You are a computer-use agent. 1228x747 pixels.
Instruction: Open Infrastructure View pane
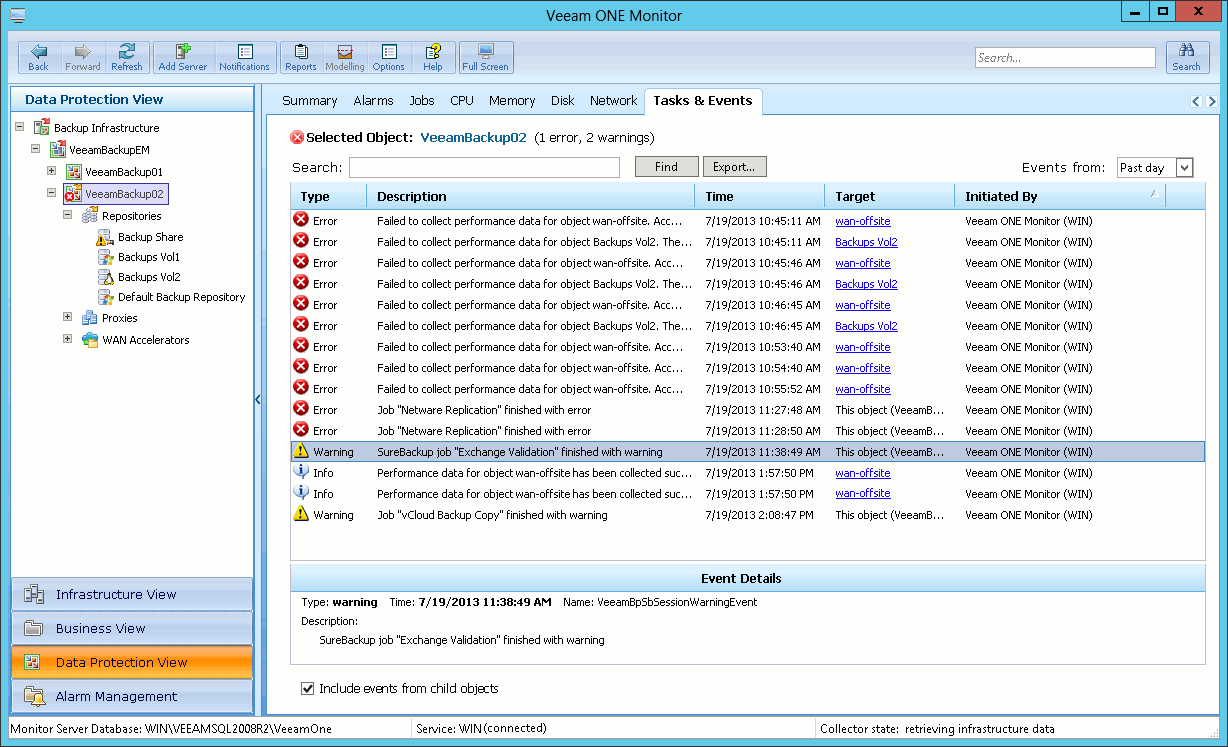pyautogui.click(x=132, y=595)
